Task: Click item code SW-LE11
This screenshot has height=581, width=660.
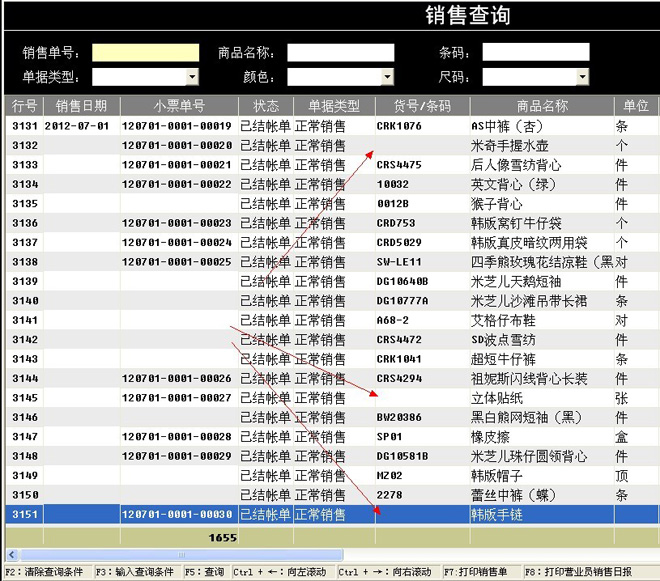Action: coord(399,262)
